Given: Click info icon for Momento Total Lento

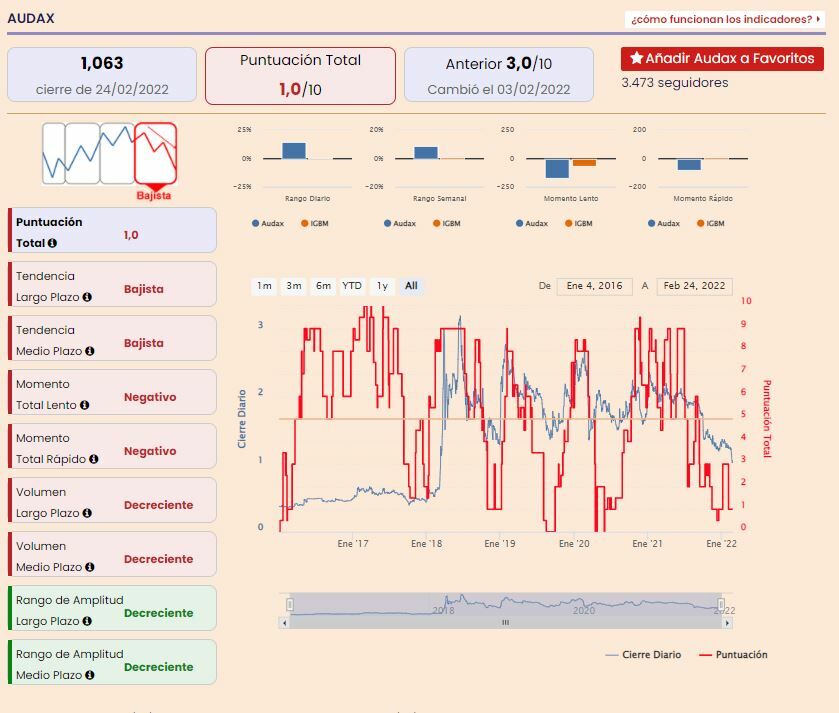Looking at the screenshot, I should [x=84, y=405].
